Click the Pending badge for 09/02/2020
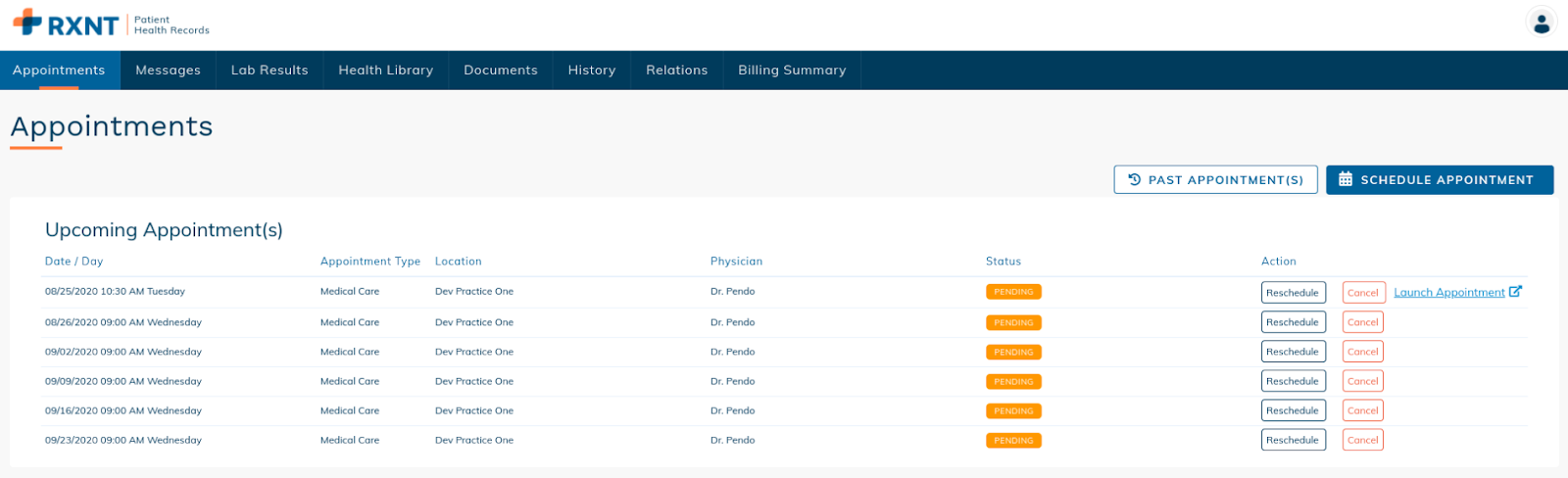 click(1013, 352)
